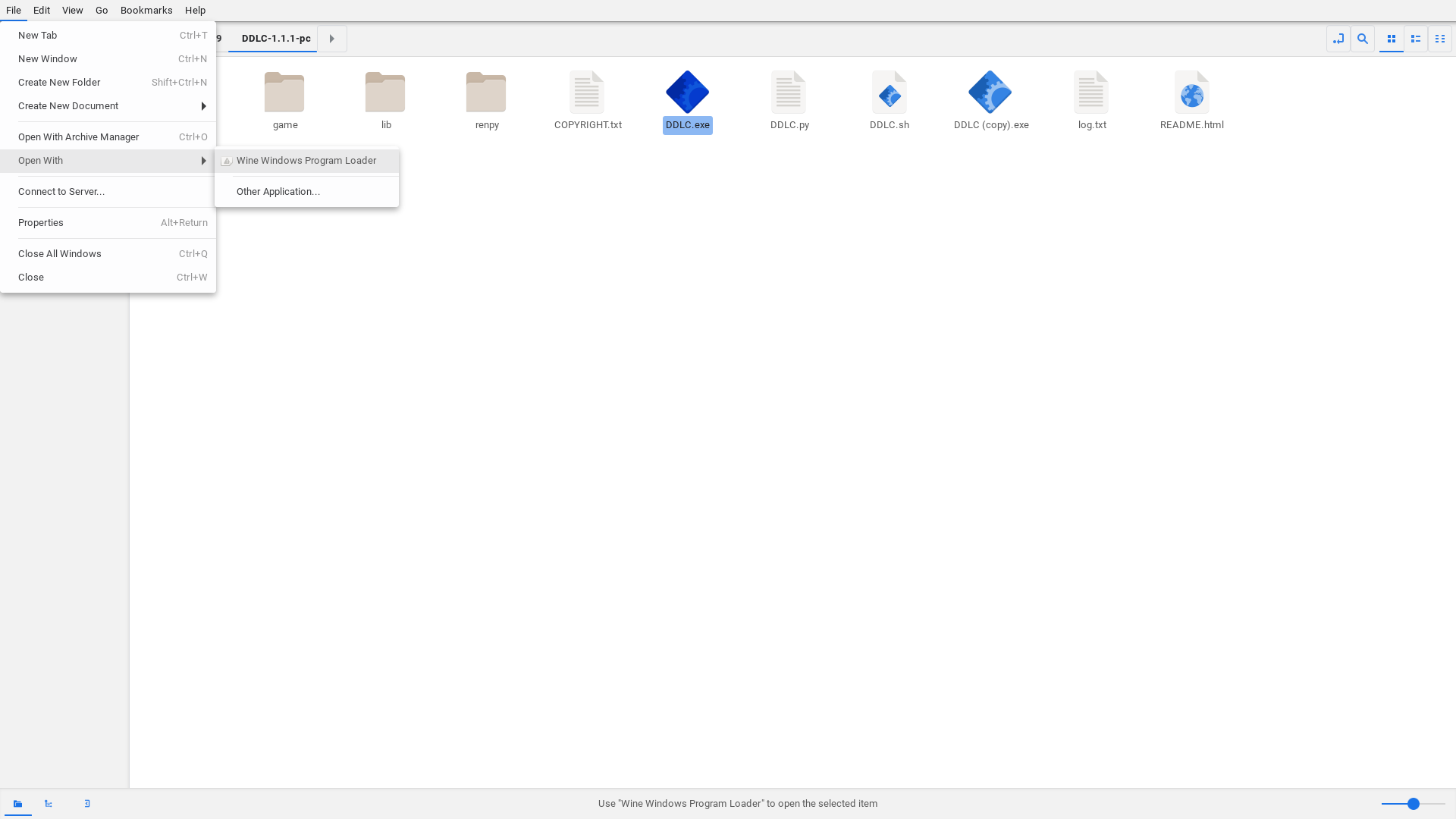Select the DDLC (copy).exe icon
1456x819 pixels.
990,93
